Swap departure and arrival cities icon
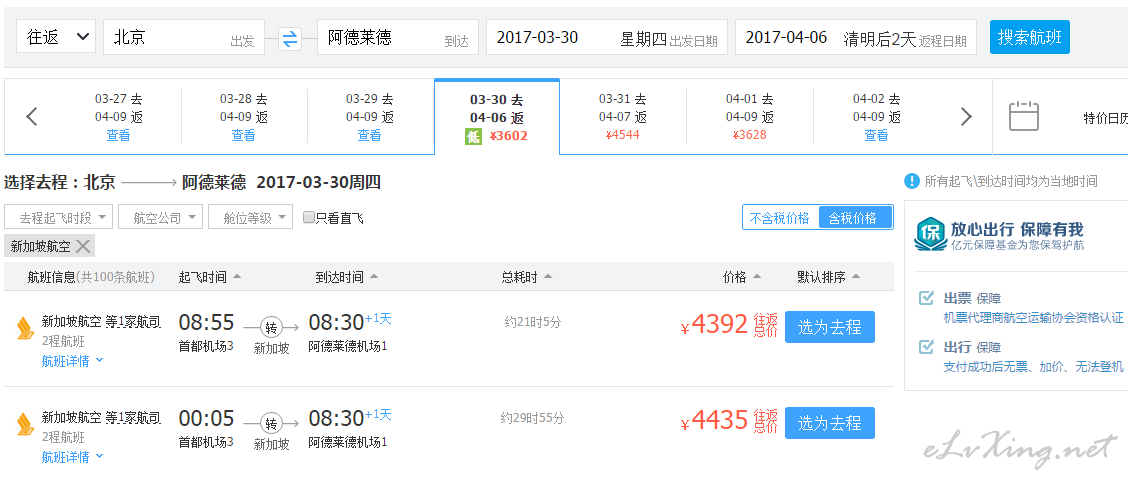Image resolution: width=1128 pixels, height=482 pixels. tap(290, 38)
